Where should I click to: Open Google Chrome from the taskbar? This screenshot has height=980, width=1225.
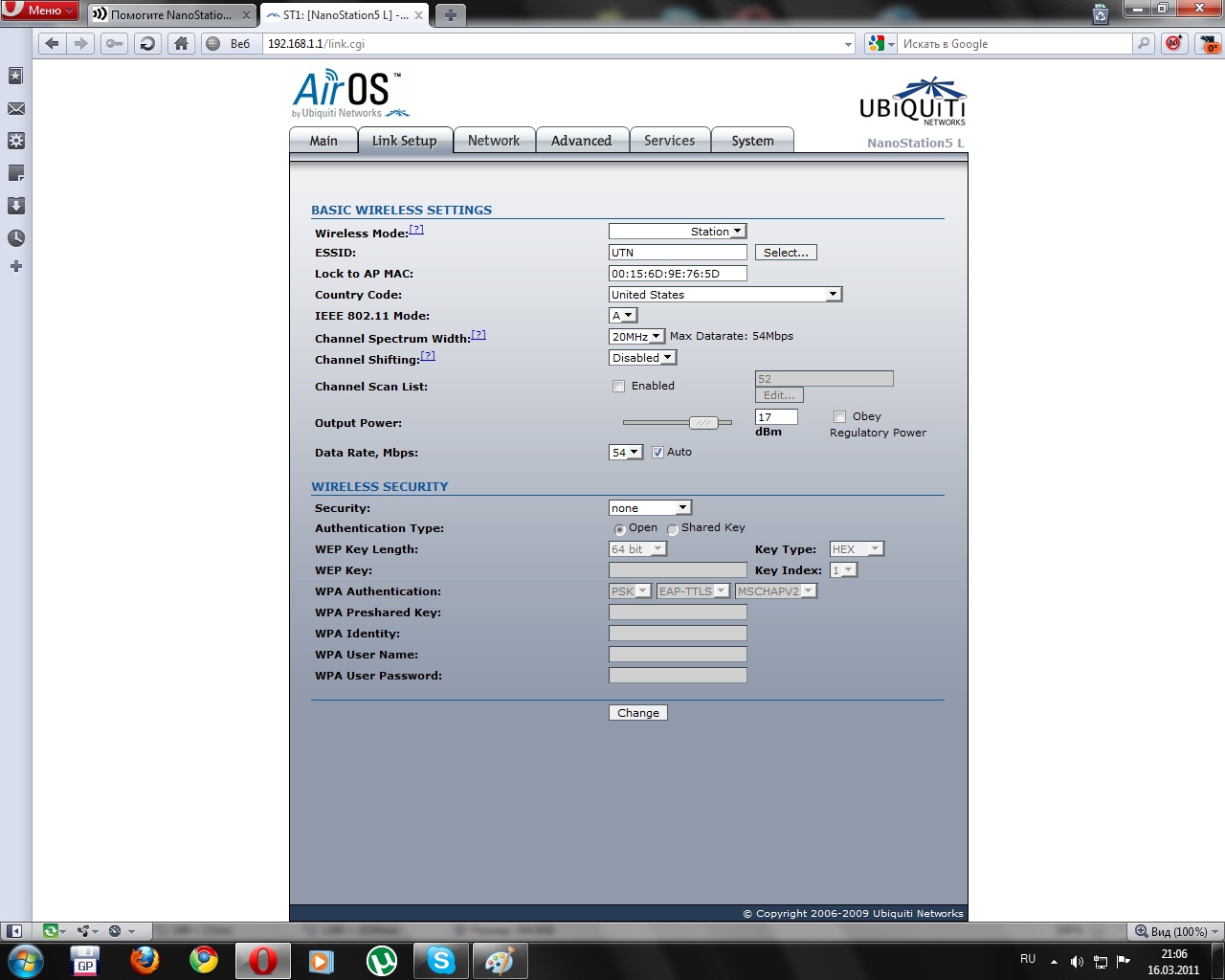tap(204, 960)
